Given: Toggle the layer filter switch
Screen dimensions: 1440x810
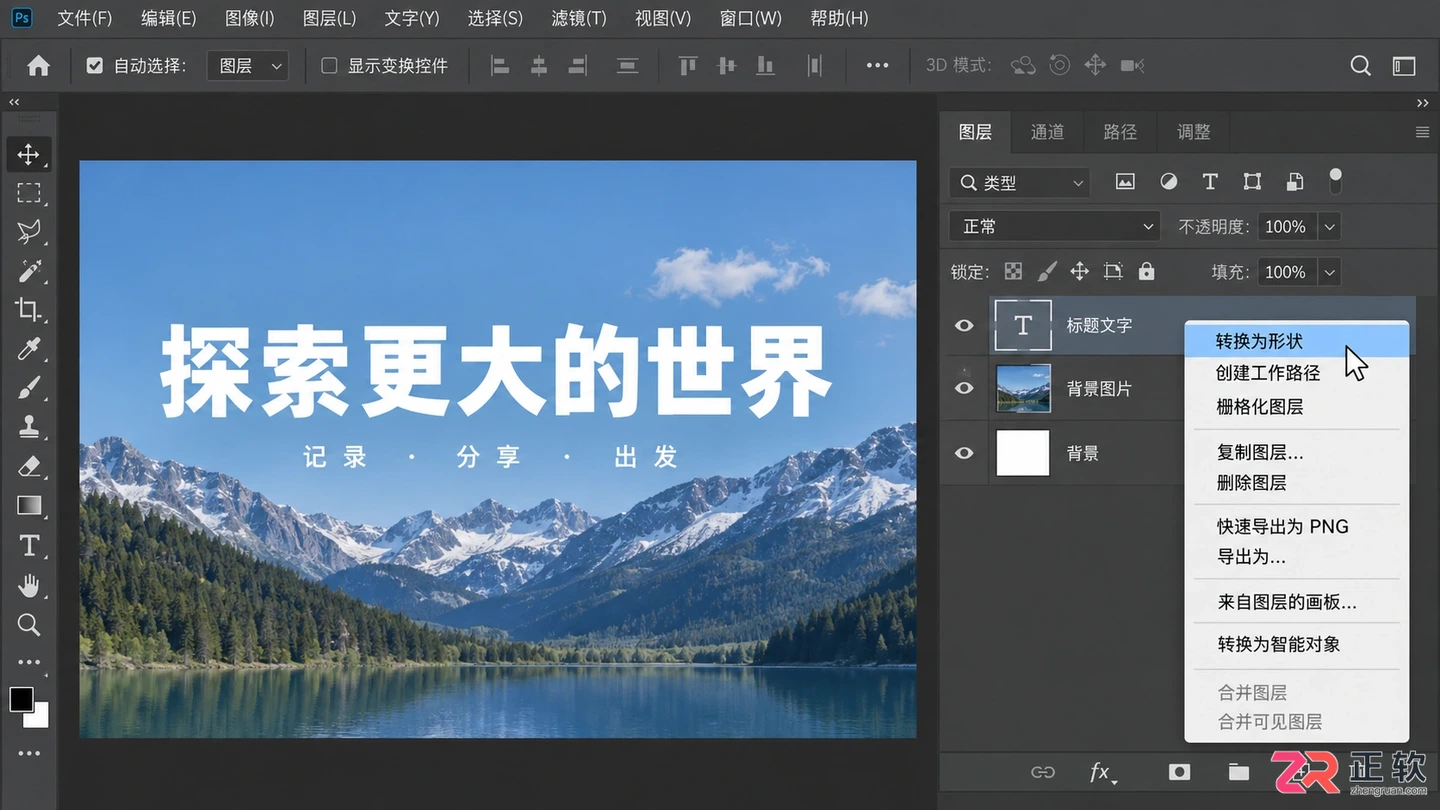Looking at the screenshot, I should pos(1335,181).
